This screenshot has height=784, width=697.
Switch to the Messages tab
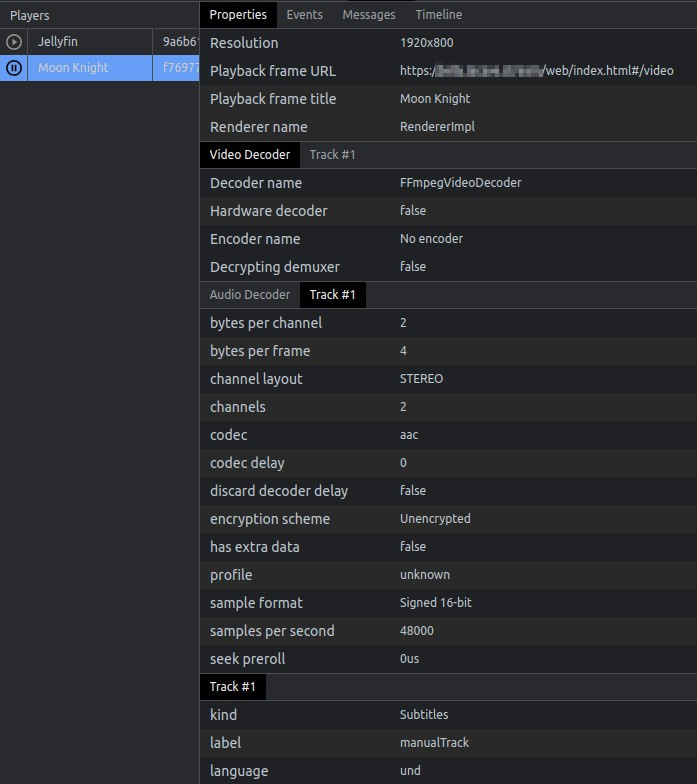tap(369, 14)
